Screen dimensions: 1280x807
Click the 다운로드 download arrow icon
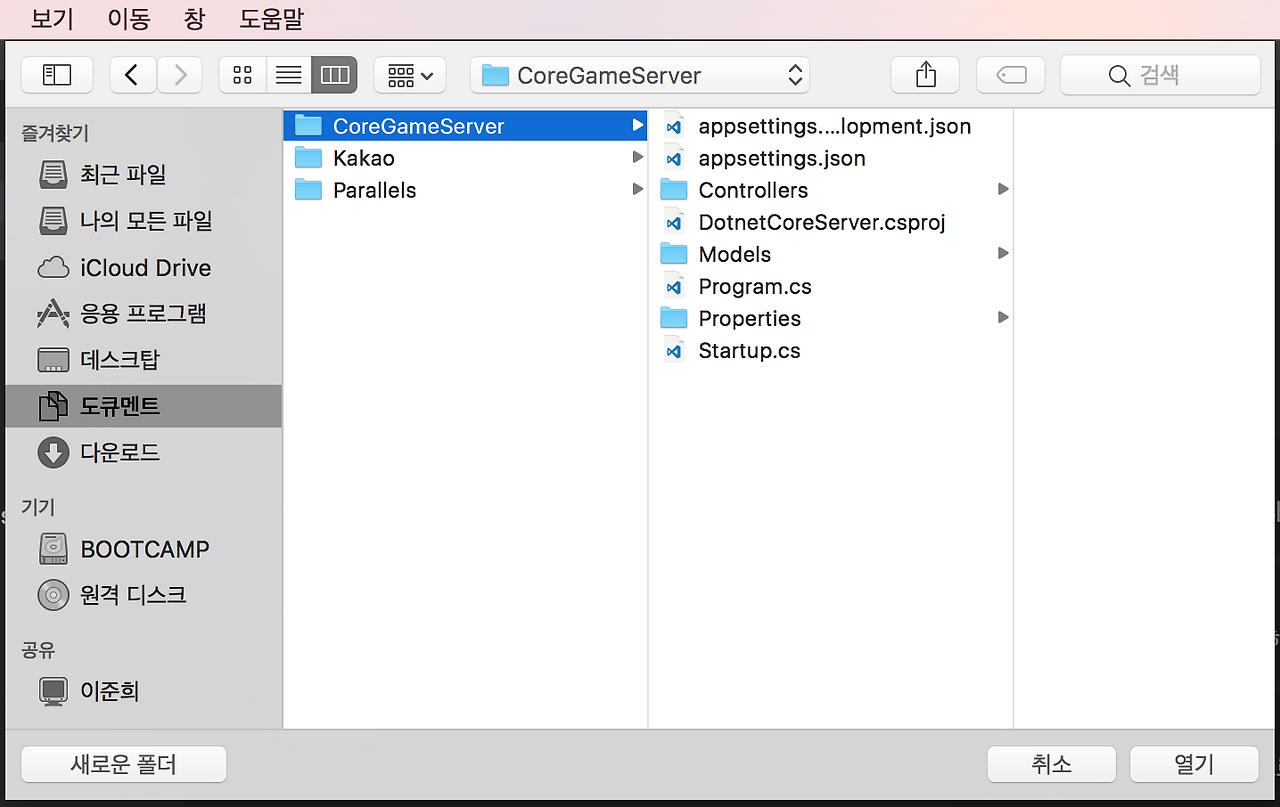click(x=53, y=453)
